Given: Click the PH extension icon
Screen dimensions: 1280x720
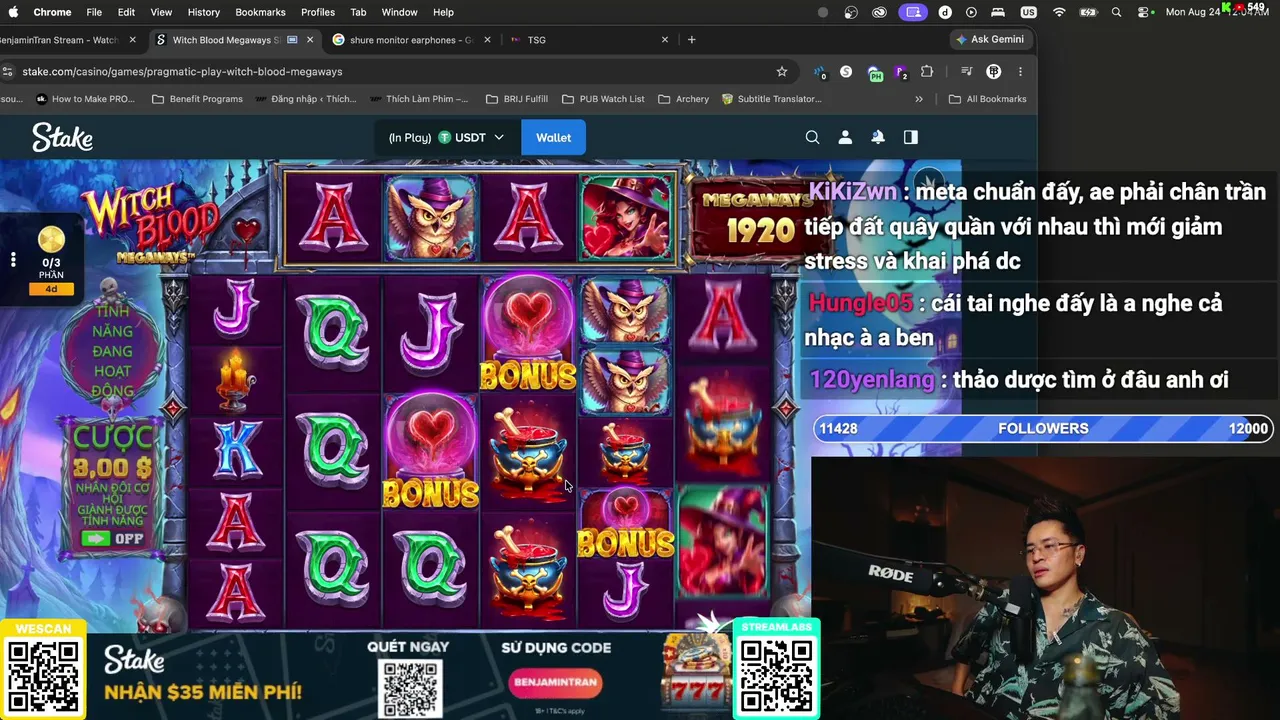Looking at the screenshot, I should pos(875,73).
